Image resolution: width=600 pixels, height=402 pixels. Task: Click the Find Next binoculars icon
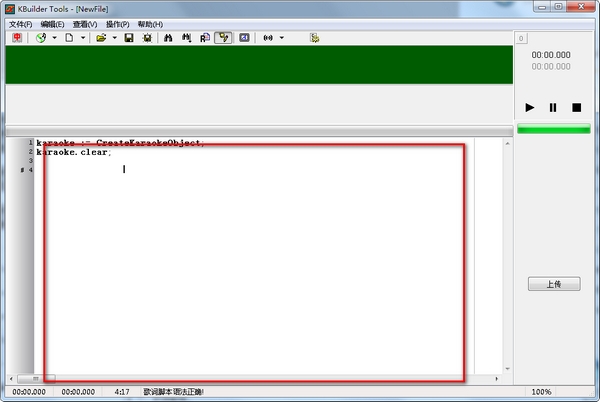tap(186, 38)
